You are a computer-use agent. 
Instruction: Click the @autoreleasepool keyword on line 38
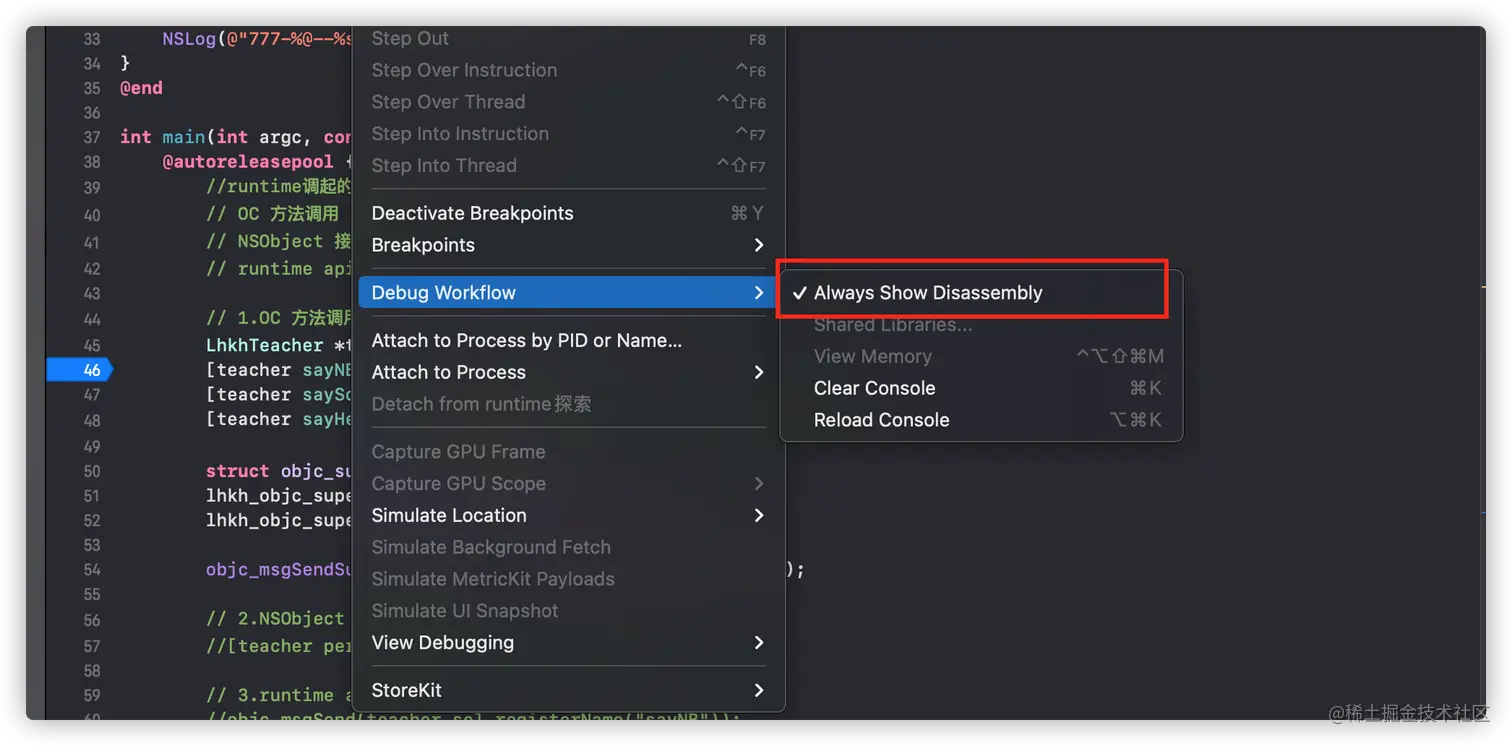[x=248, y=161]
